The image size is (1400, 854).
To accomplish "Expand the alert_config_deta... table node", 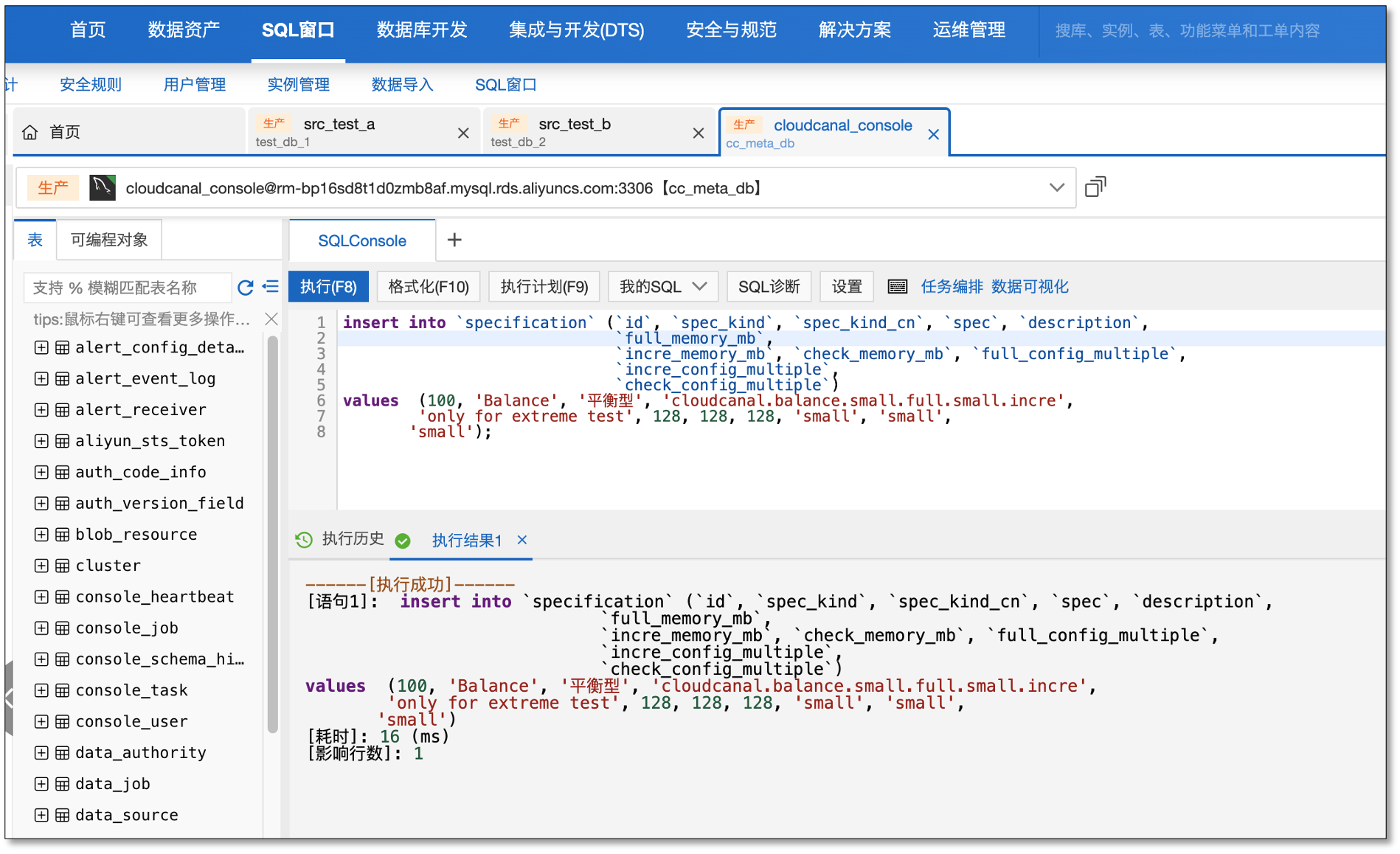I will 41,347.
